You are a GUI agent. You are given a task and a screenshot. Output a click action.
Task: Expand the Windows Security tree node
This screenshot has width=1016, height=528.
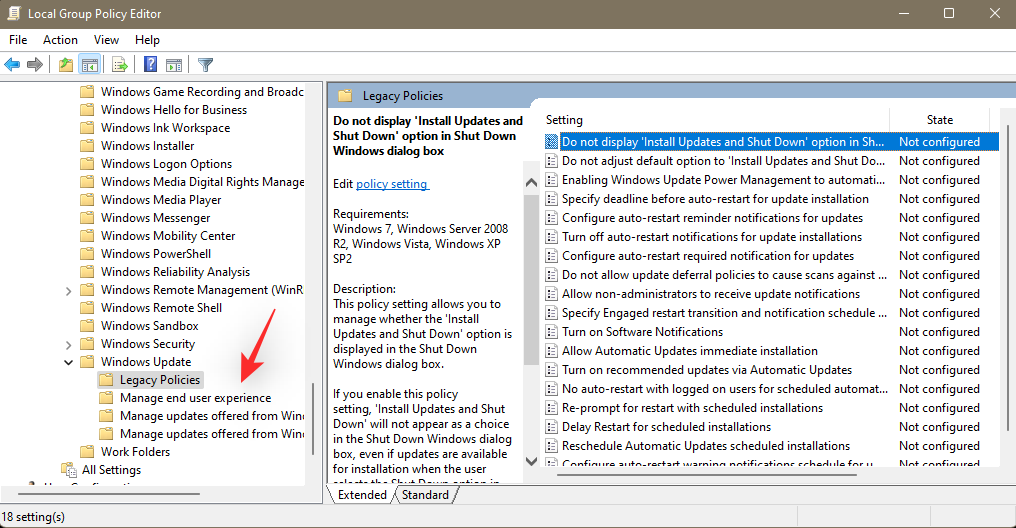coord(68,344)
